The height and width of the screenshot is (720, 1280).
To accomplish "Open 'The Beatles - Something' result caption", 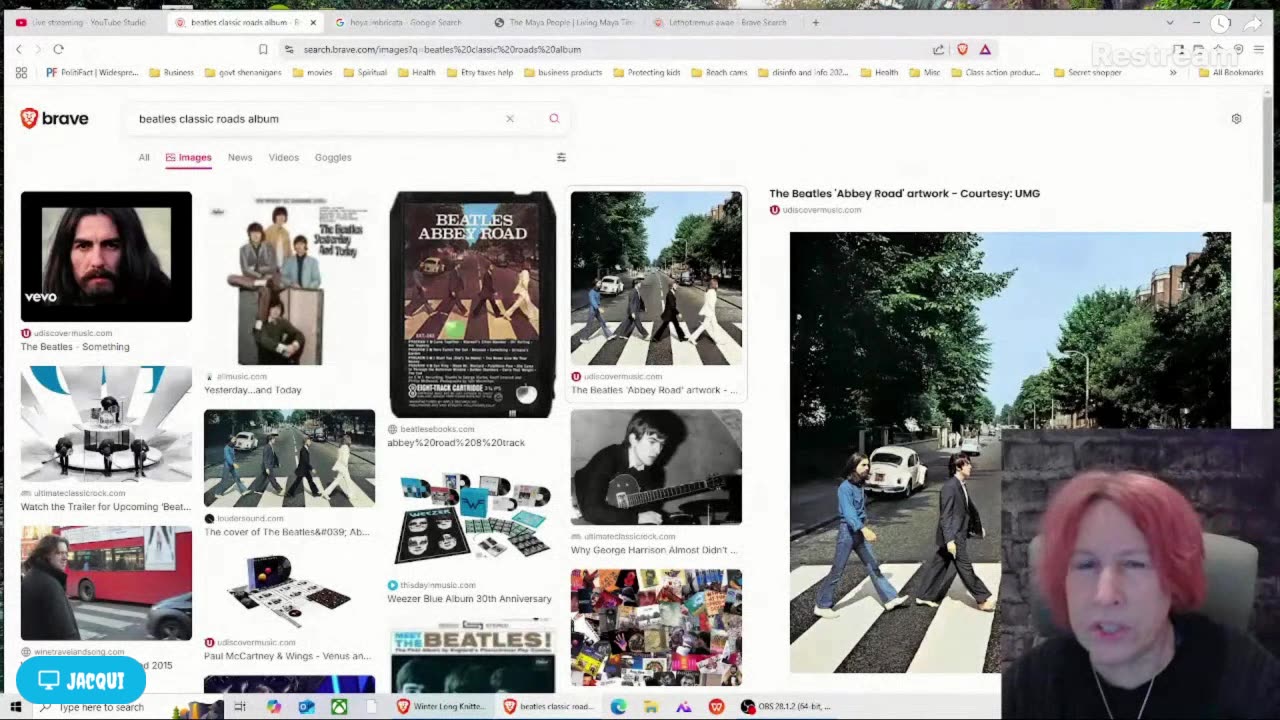I will pyautogui.click(x=75, y=347).
